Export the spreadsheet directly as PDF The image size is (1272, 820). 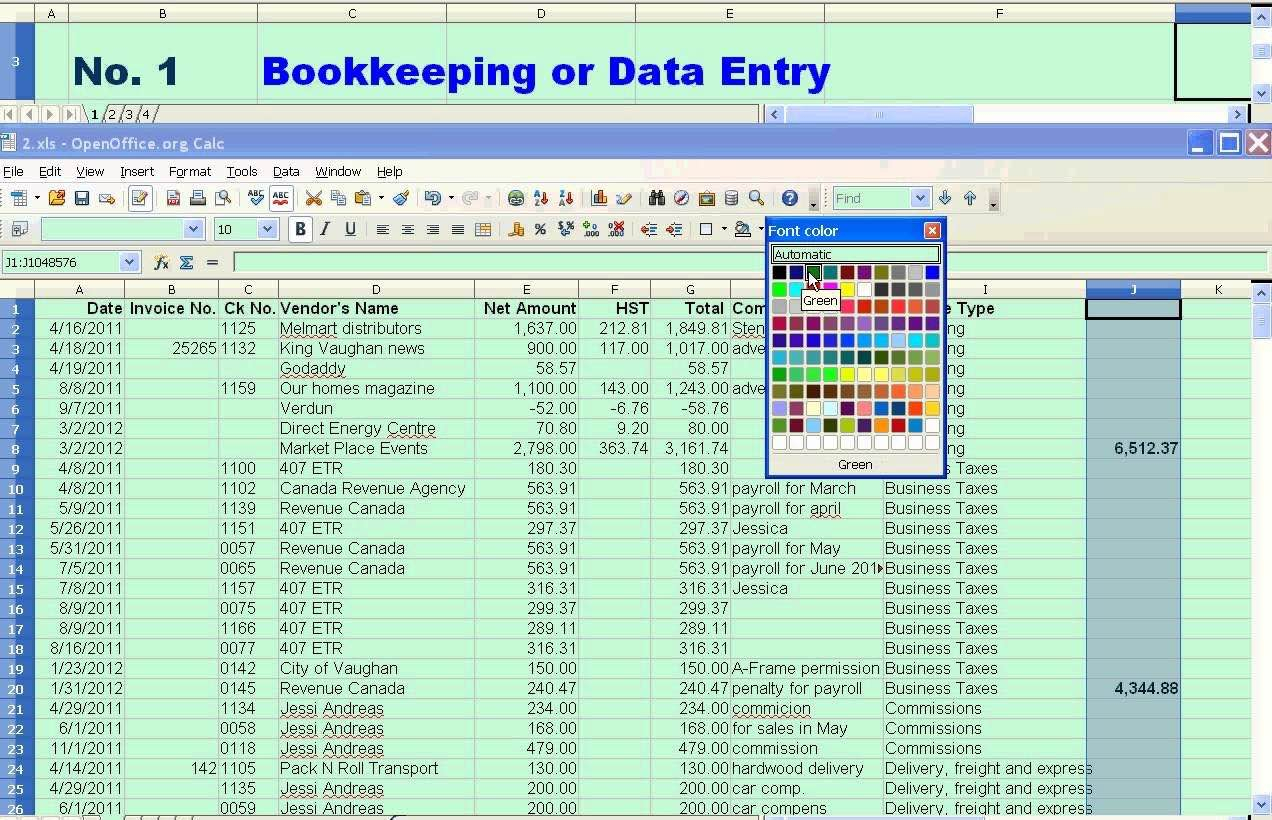point(173,198)
